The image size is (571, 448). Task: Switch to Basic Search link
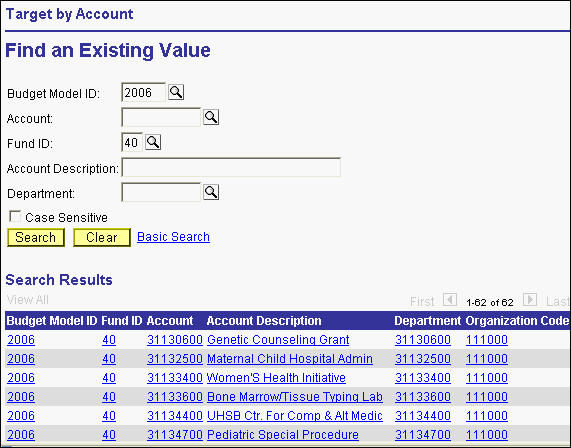tap(173, 237)
